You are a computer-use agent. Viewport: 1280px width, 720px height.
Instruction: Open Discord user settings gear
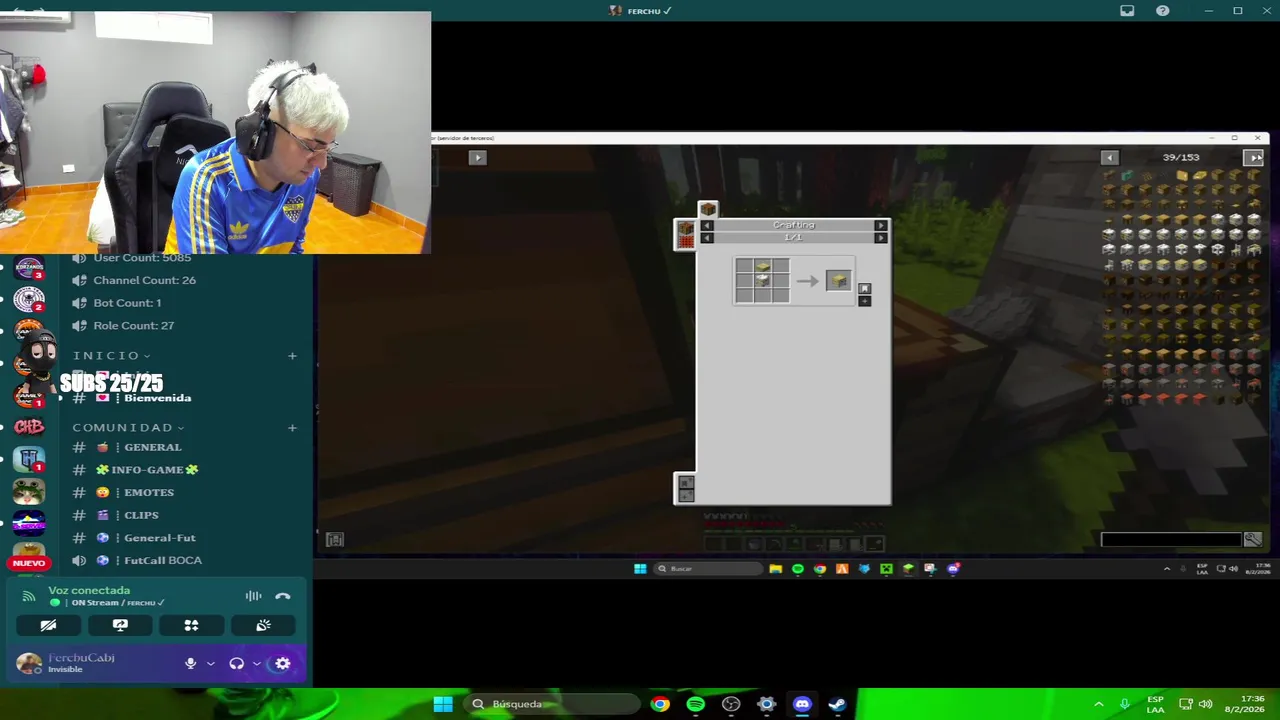click(283, 663)
